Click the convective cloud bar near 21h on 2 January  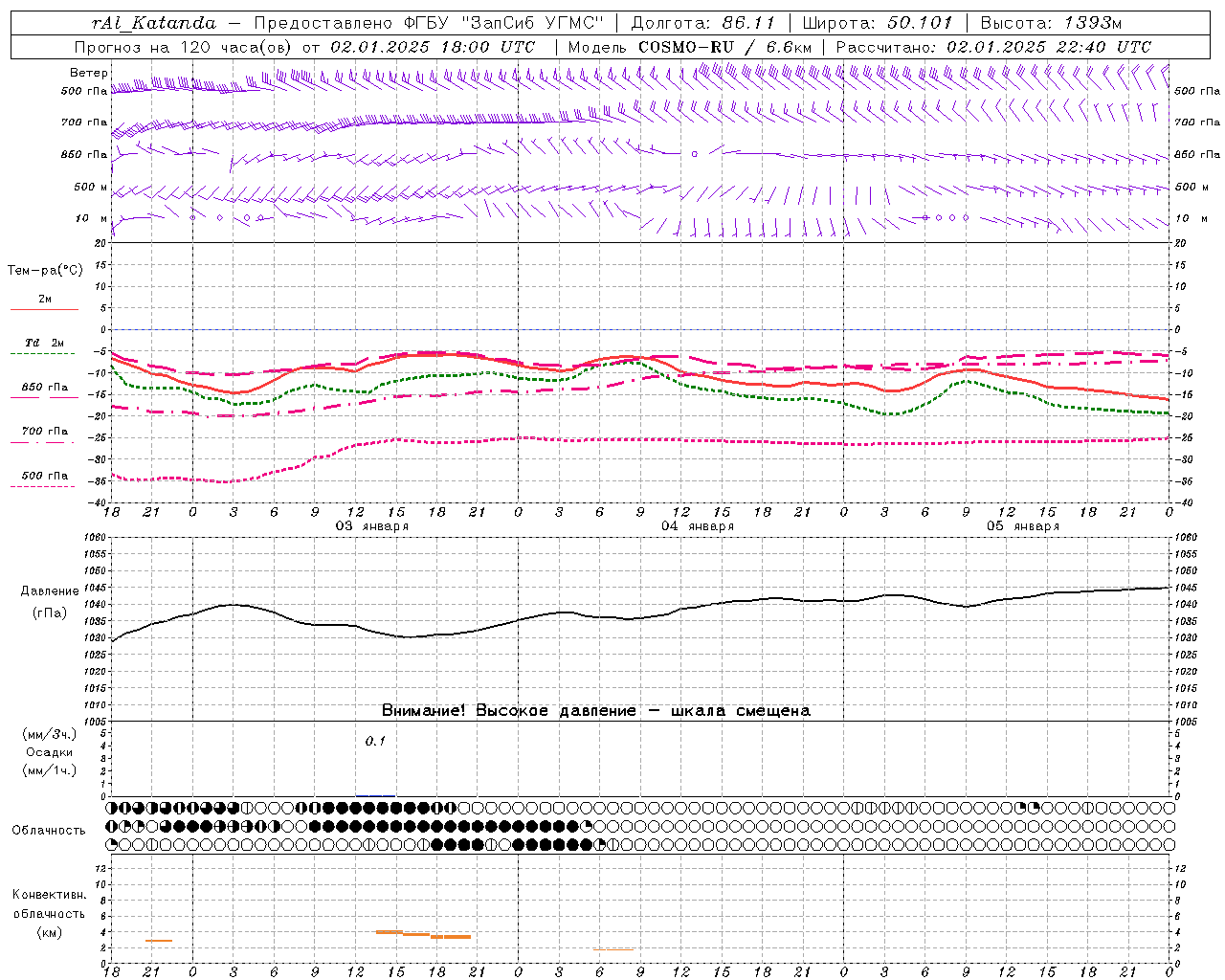tap(159, 941)
